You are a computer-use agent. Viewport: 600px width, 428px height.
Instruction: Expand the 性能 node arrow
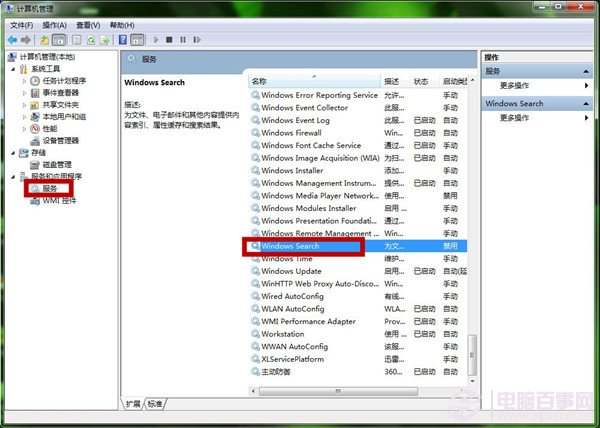(24, 129)
